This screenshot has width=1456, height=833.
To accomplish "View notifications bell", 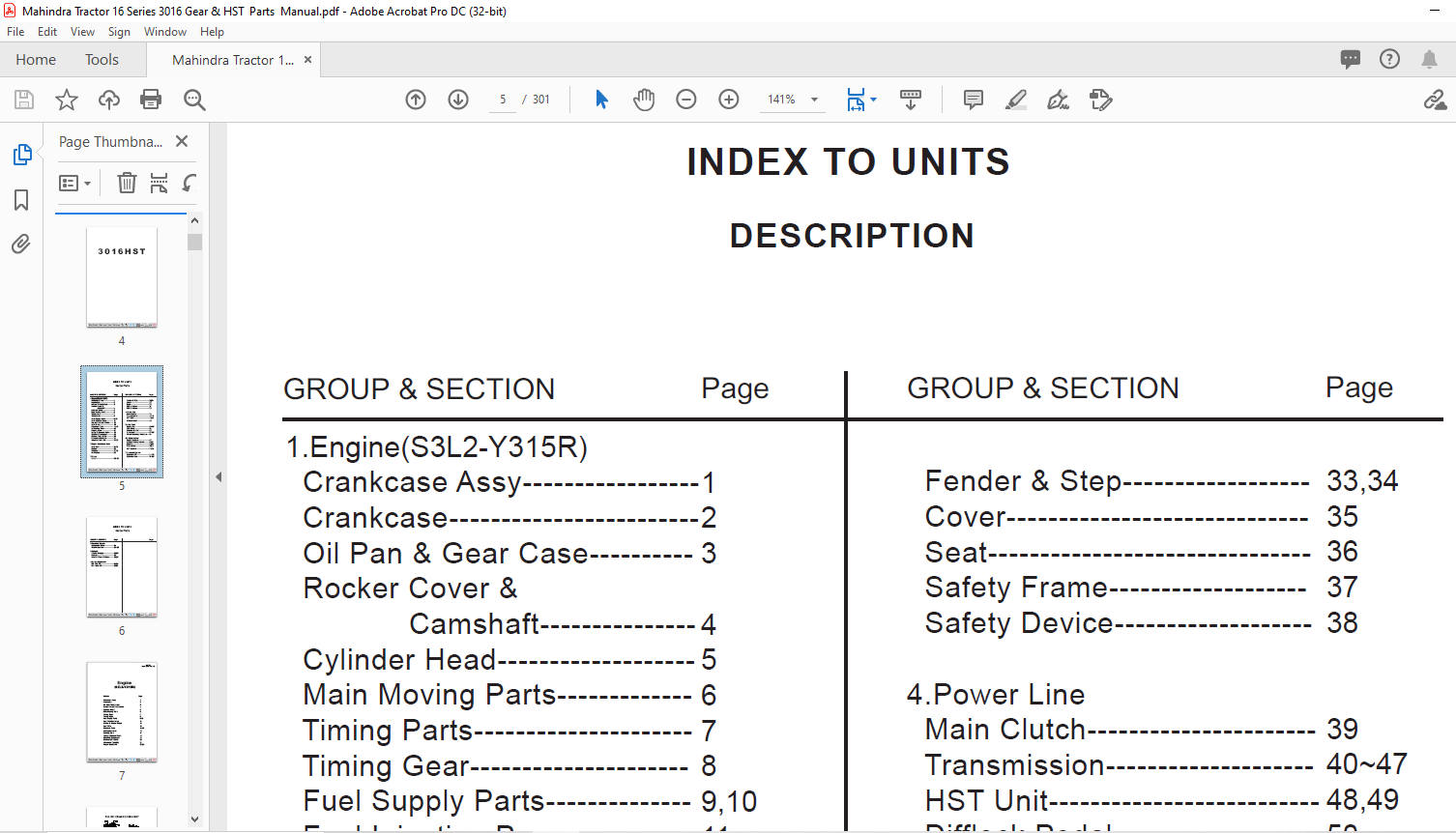I will 1429,59.
